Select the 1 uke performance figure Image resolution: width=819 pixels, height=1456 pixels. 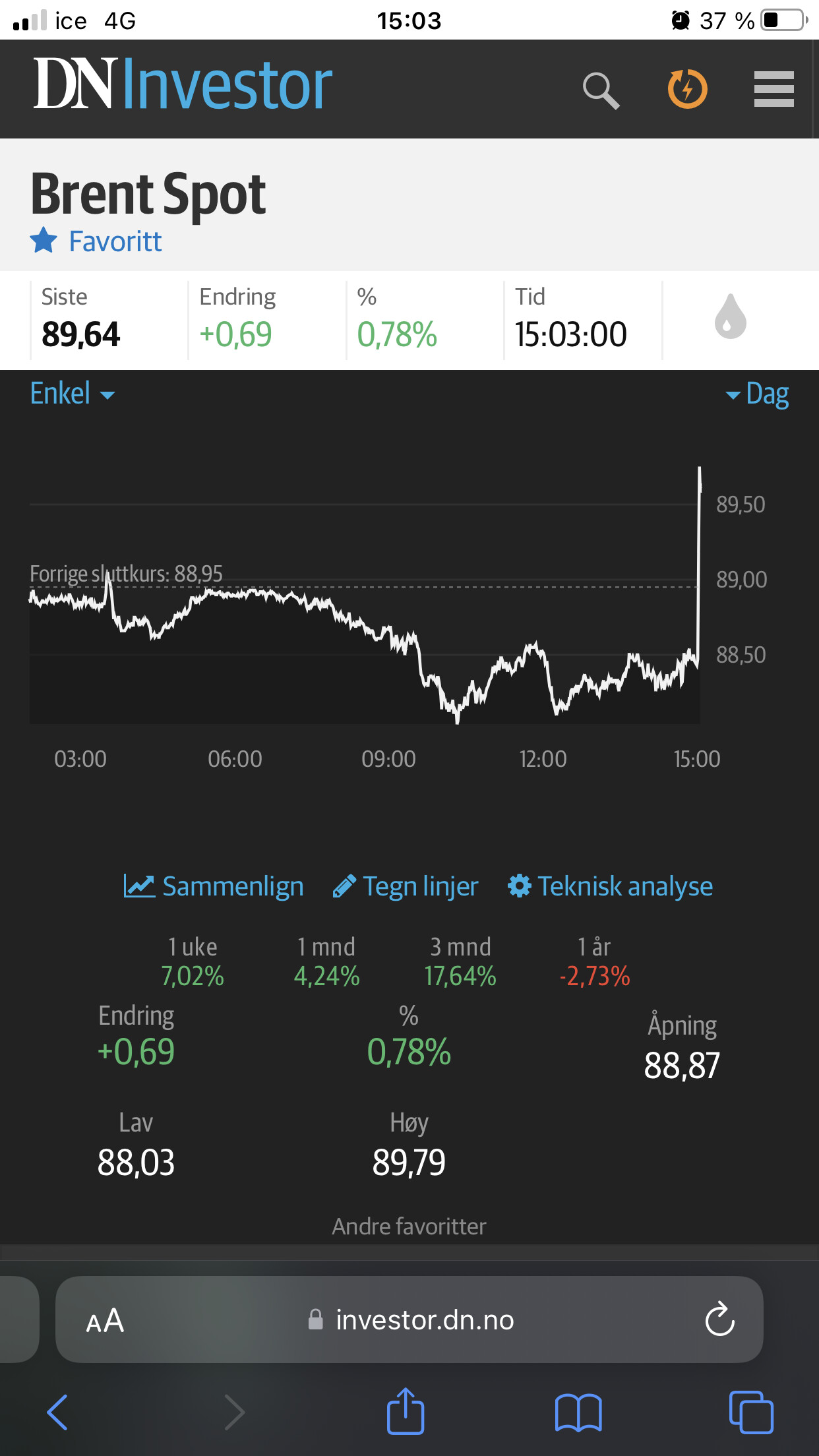coord(193,976)
